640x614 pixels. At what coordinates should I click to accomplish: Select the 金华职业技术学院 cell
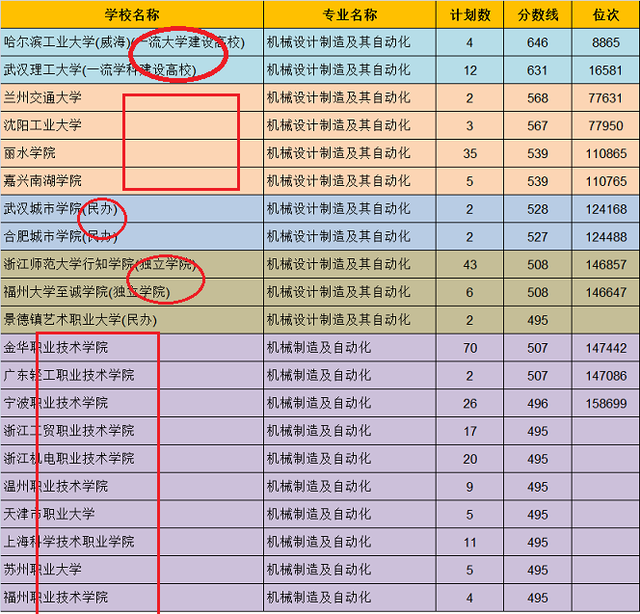pos(132,348)
